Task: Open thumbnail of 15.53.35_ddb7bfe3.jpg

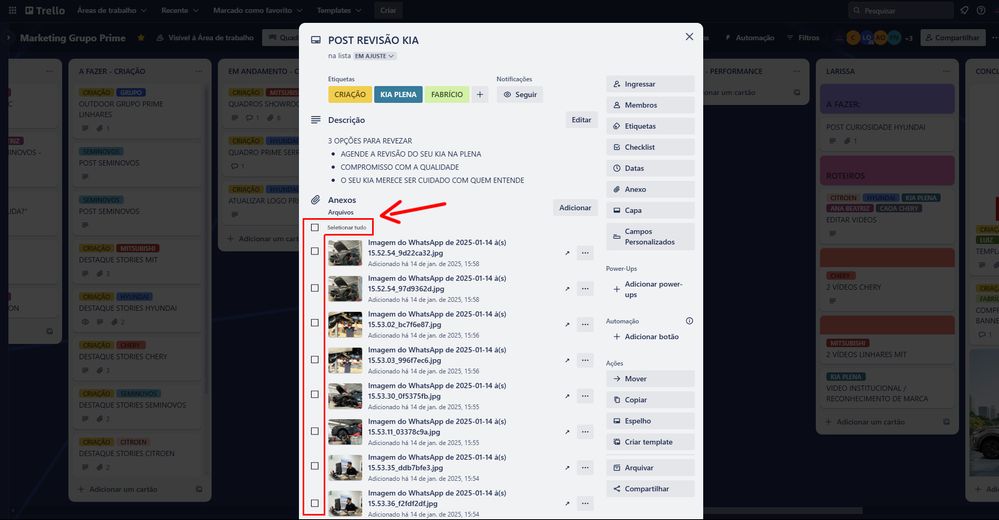Action: click(345, 468)
